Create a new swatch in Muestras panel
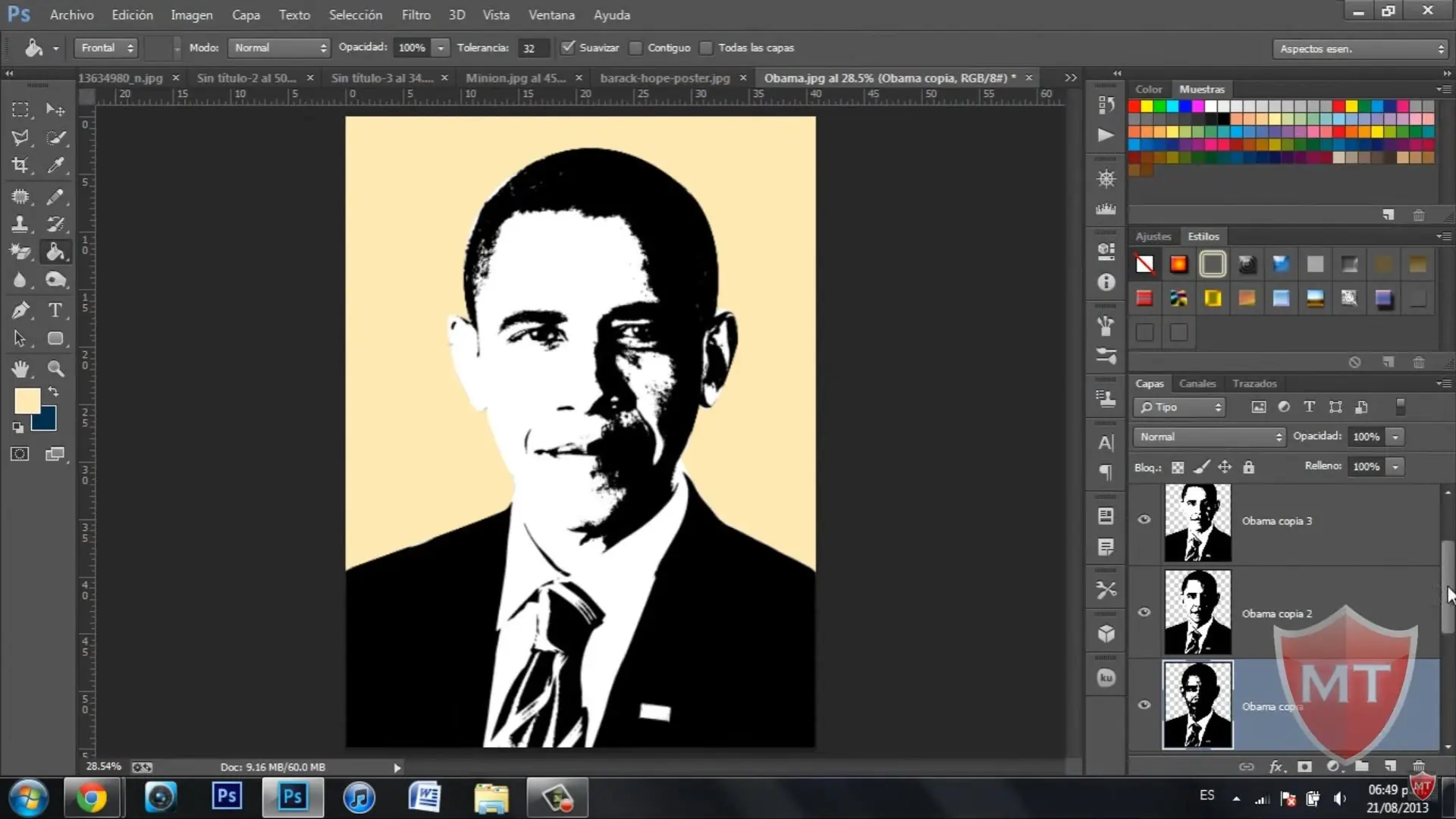The image size is (1456, 819). coord(1389,215)
